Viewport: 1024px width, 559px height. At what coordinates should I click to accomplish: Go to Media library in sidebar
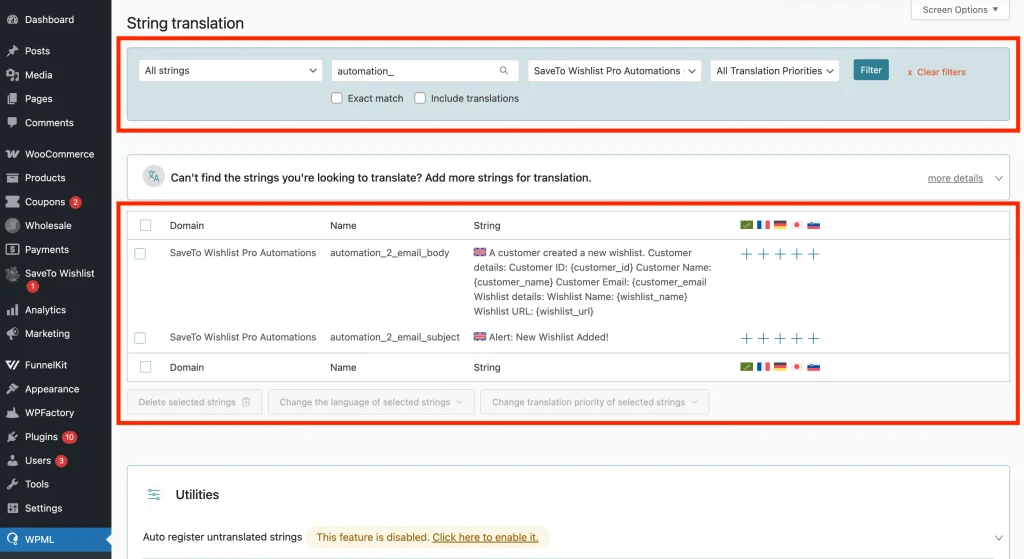[x=39, y=75]
